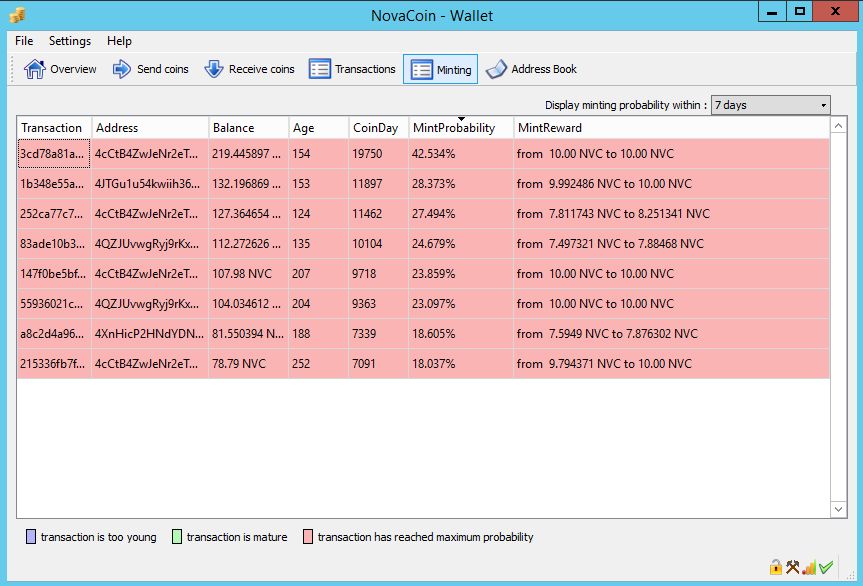Image resolution: width=863 pixels, height=586 pixels.
Task: Sort by Age column header
Action: pyautogui.click(x=318, y=128)
